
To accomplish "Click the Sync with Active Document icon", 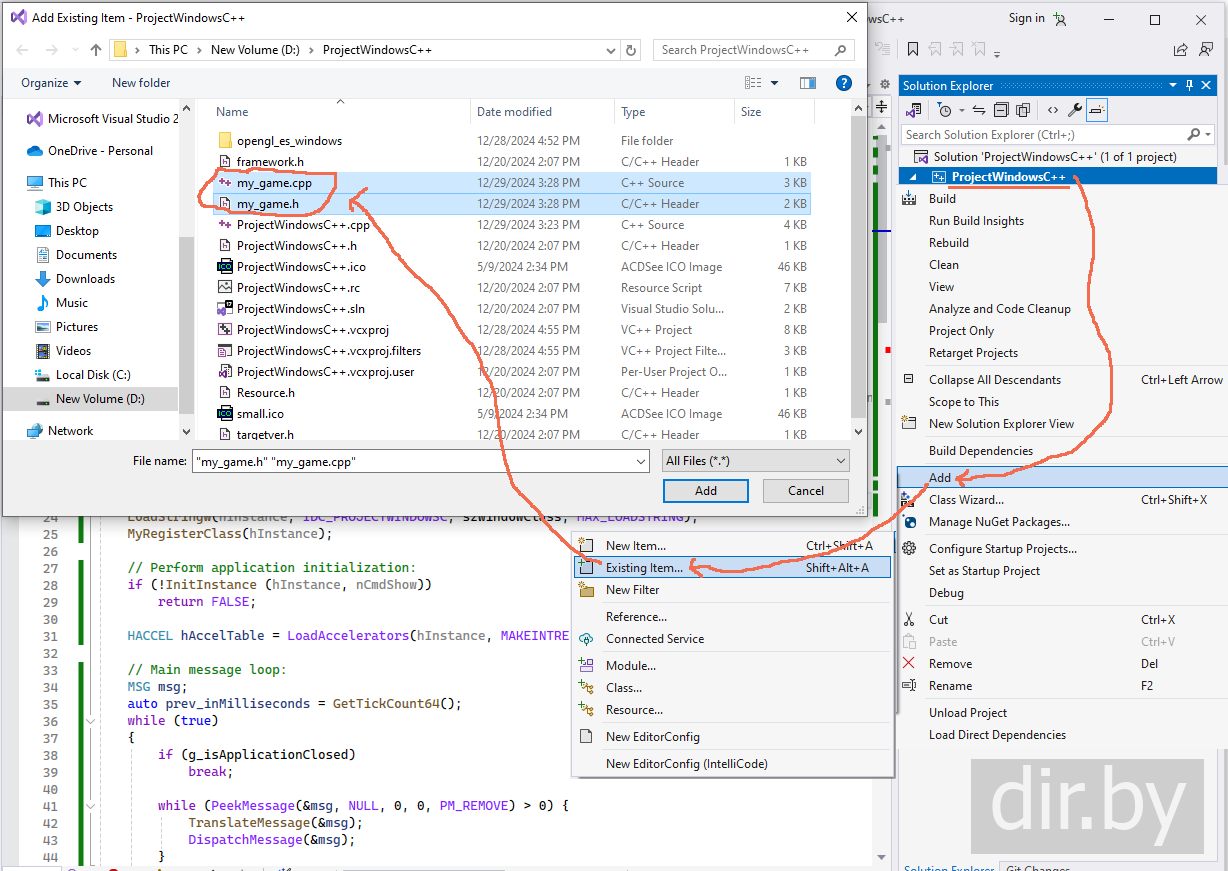I will point(979,110).
